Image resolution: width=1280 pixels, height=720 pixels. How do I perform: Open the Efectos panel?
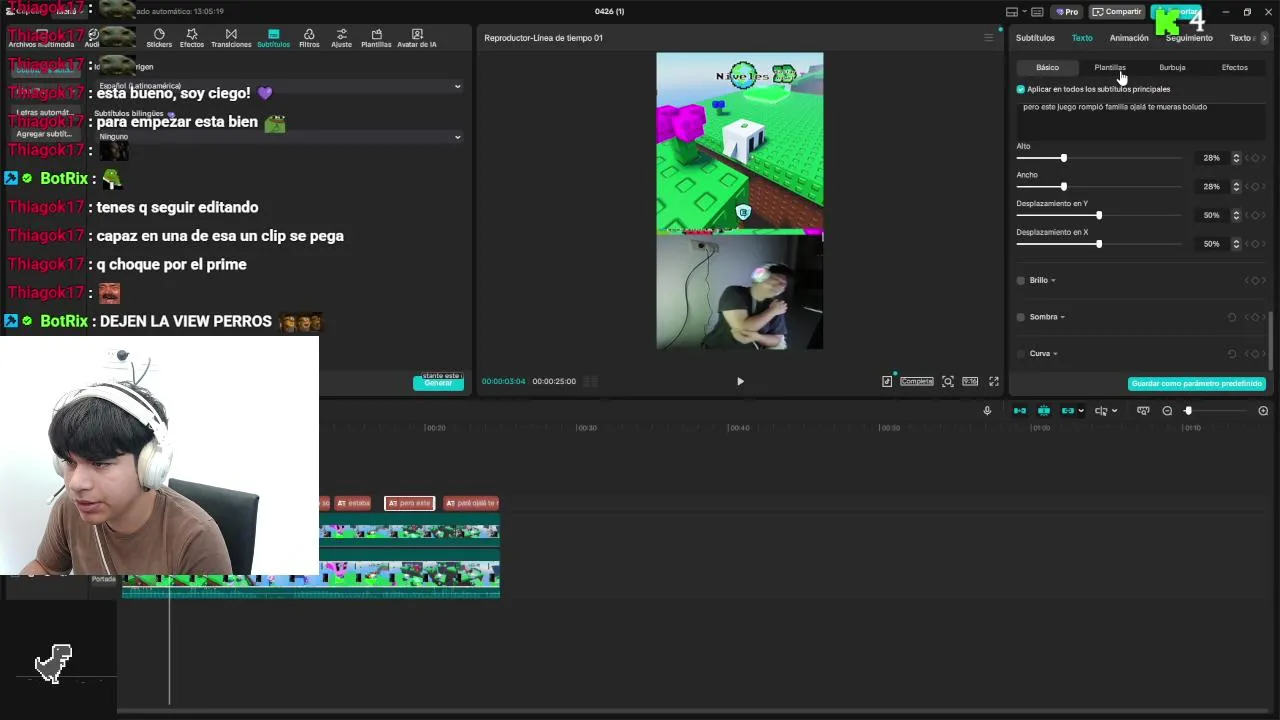[192, 38]
